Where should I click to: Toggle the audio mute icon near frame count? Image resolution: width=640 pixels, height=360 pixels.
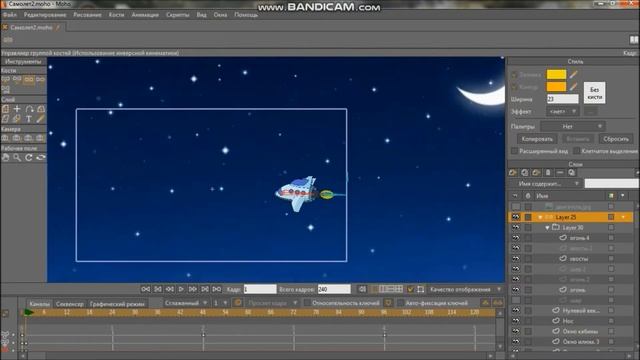point(362,289)
